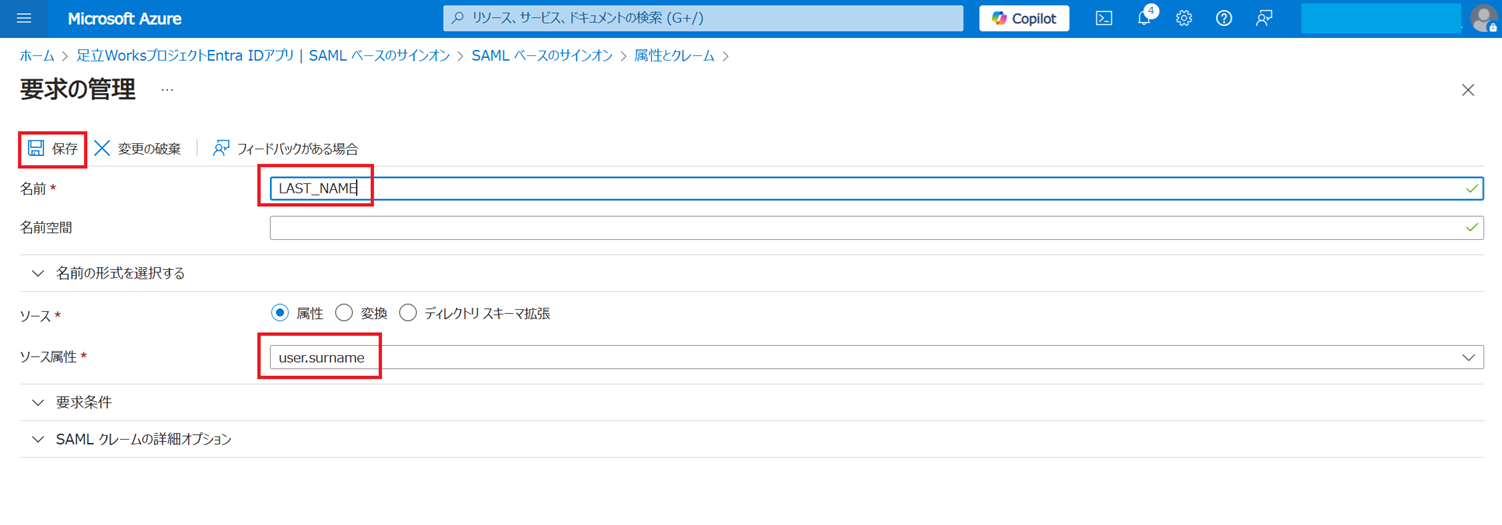
Task: Select the ディレクトリ スキーマ拡張 radio button
Action: click(x=408, y=313)
